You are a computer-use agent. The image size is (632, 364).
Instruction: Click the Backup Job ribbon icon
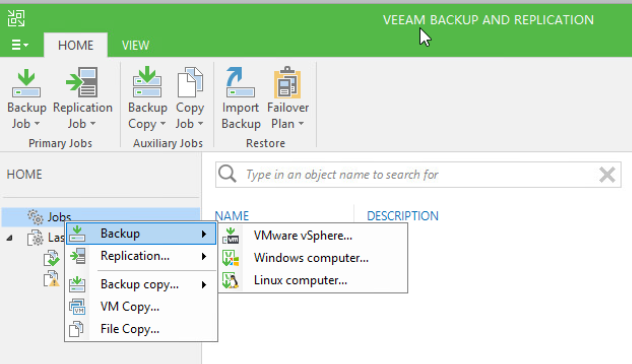[x=26, y=83]
